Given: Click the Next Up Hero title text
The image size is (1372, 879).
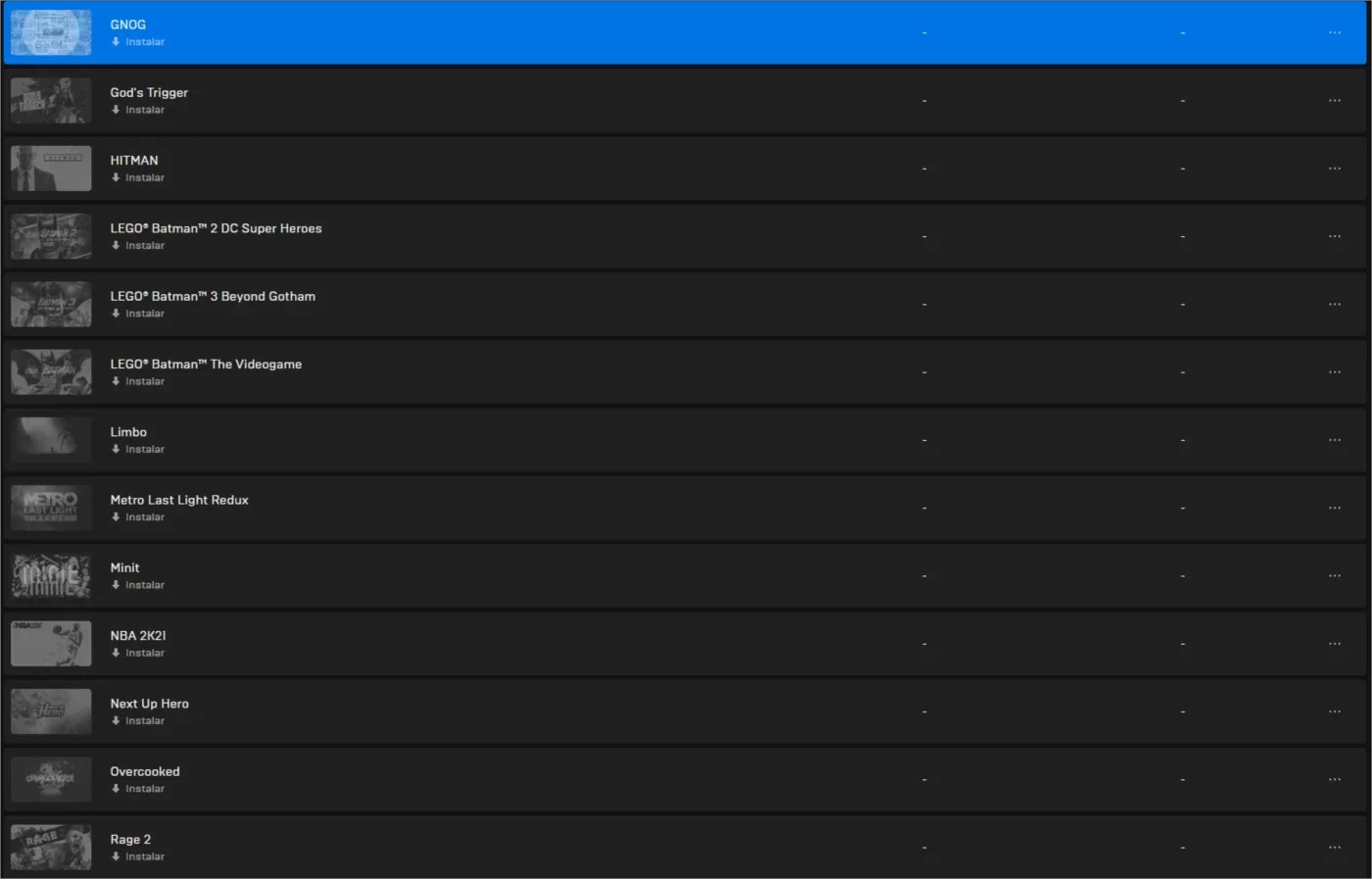Looking at the screenshot, I should pyautogui.click(x=149, y=704).
